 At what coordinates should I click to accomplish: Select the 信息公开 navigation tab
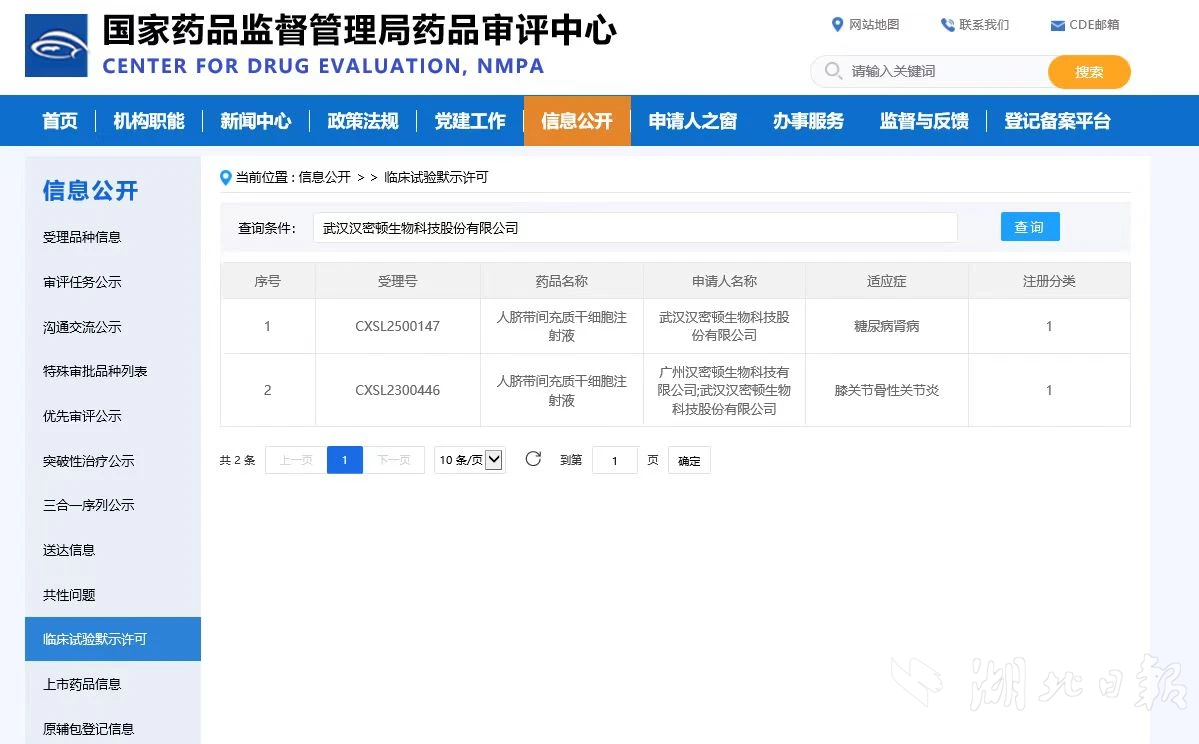pyautogui.click(x=577, y=121)
